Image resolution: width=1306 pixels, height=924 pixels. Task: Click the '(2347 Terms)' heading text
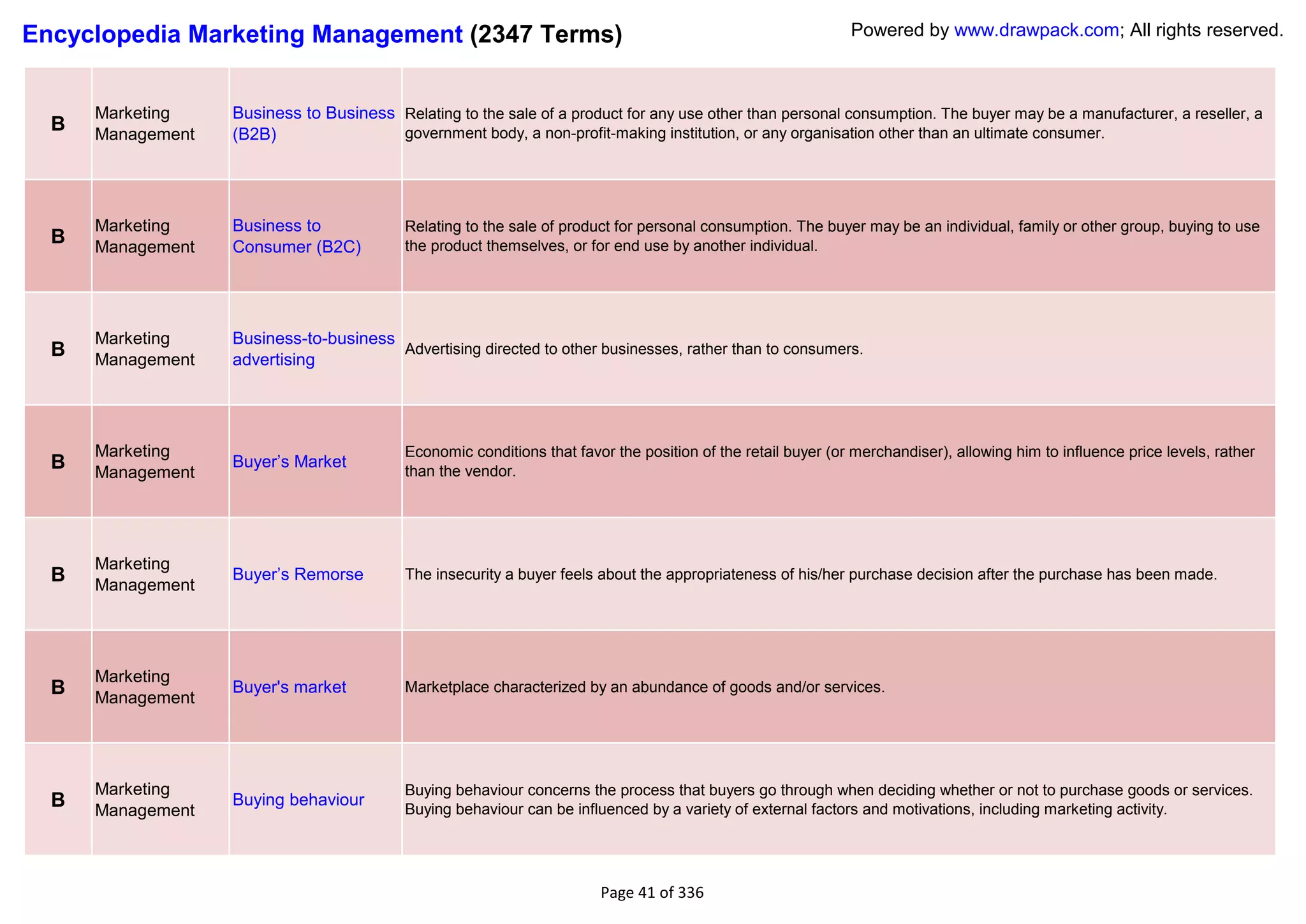click(x=546, y=34)
